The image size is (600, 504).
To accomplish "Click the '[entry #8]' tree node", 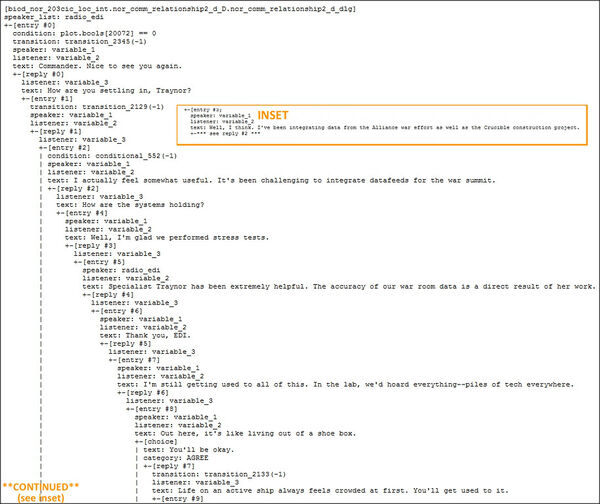I will [152, 409].
